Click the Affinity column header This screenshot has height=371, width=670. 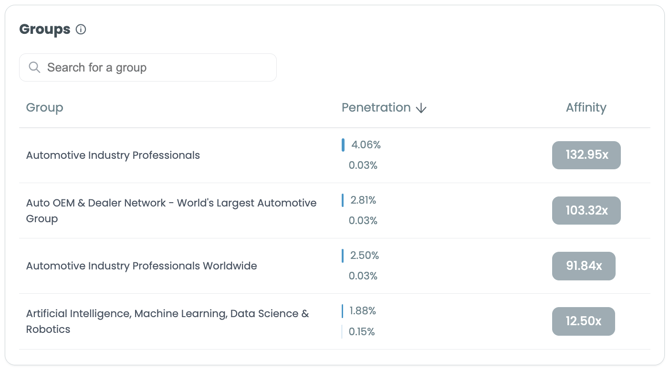[x=586, y=108]
